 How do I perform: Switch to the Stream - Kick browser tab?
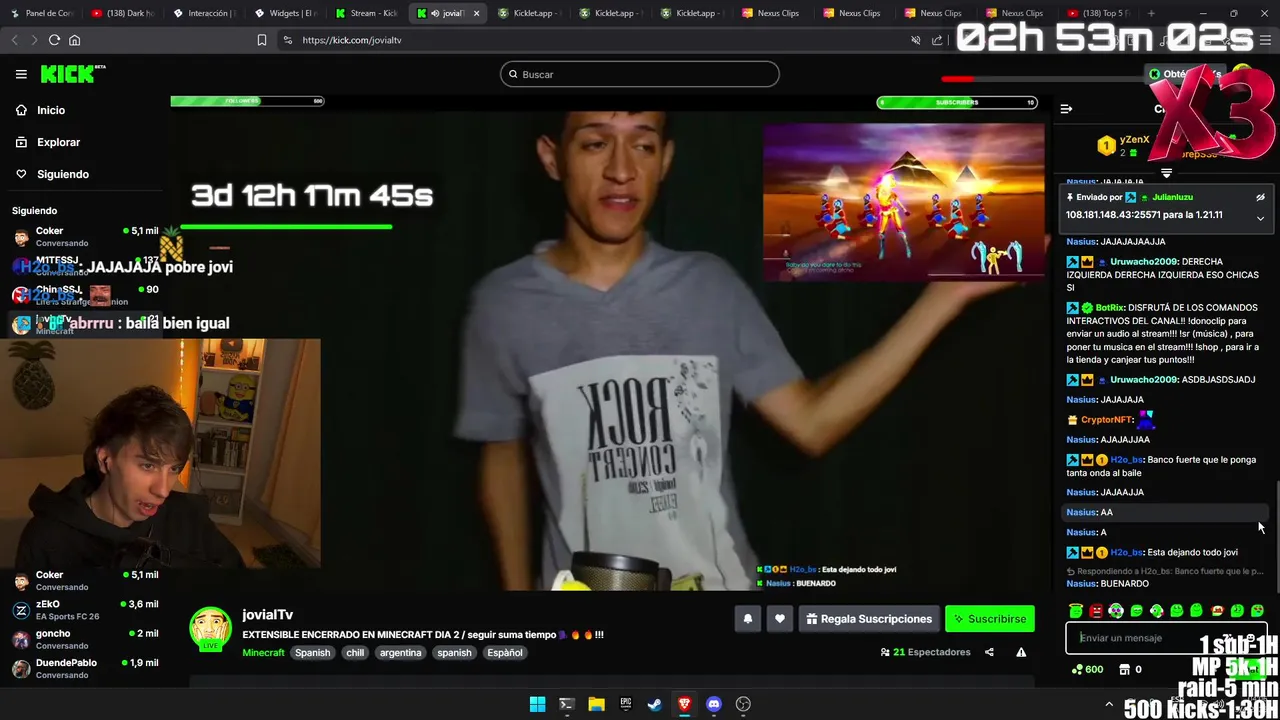(367, 13)
